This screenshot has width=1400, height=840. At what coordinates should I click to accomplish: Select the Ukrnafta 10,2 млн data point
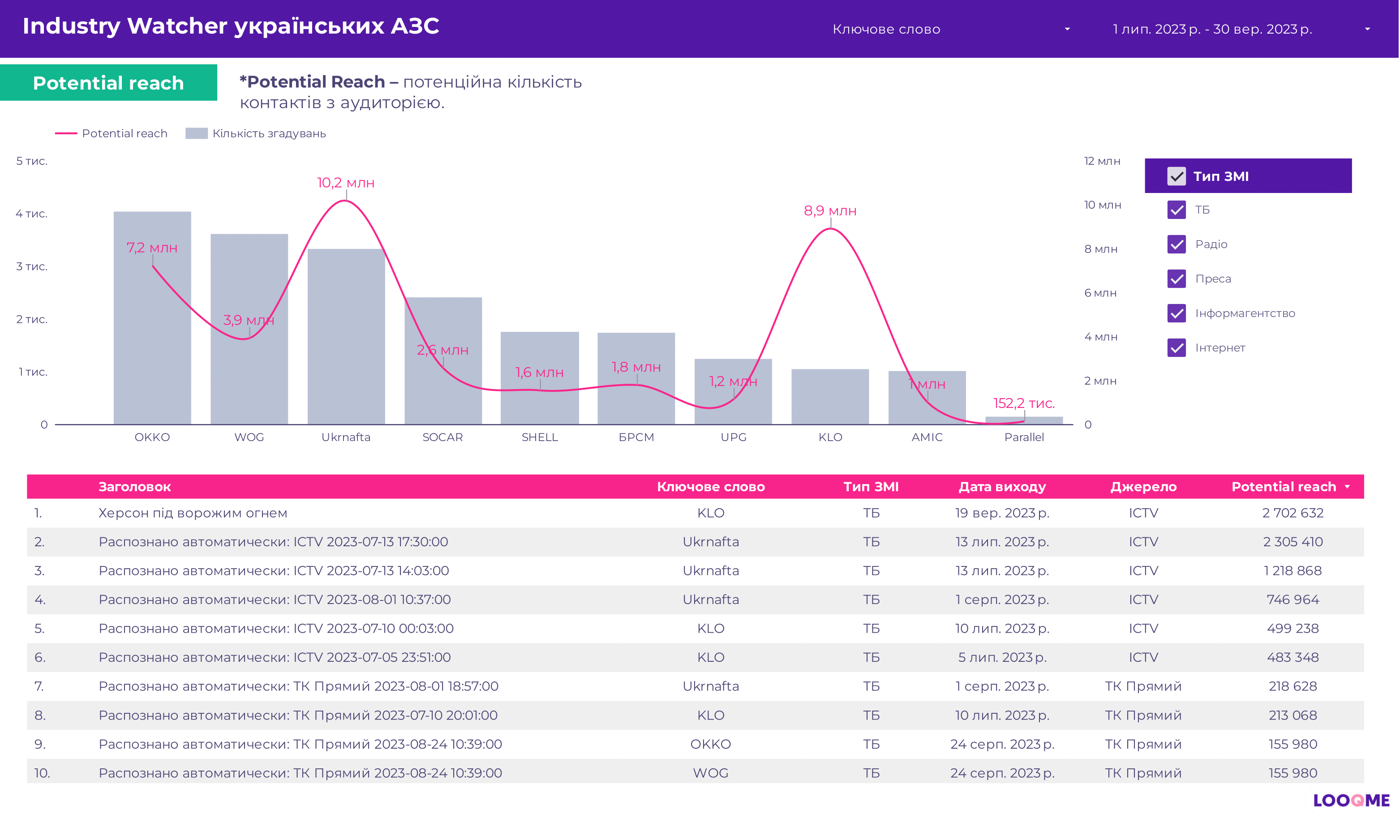pos(346,201)
